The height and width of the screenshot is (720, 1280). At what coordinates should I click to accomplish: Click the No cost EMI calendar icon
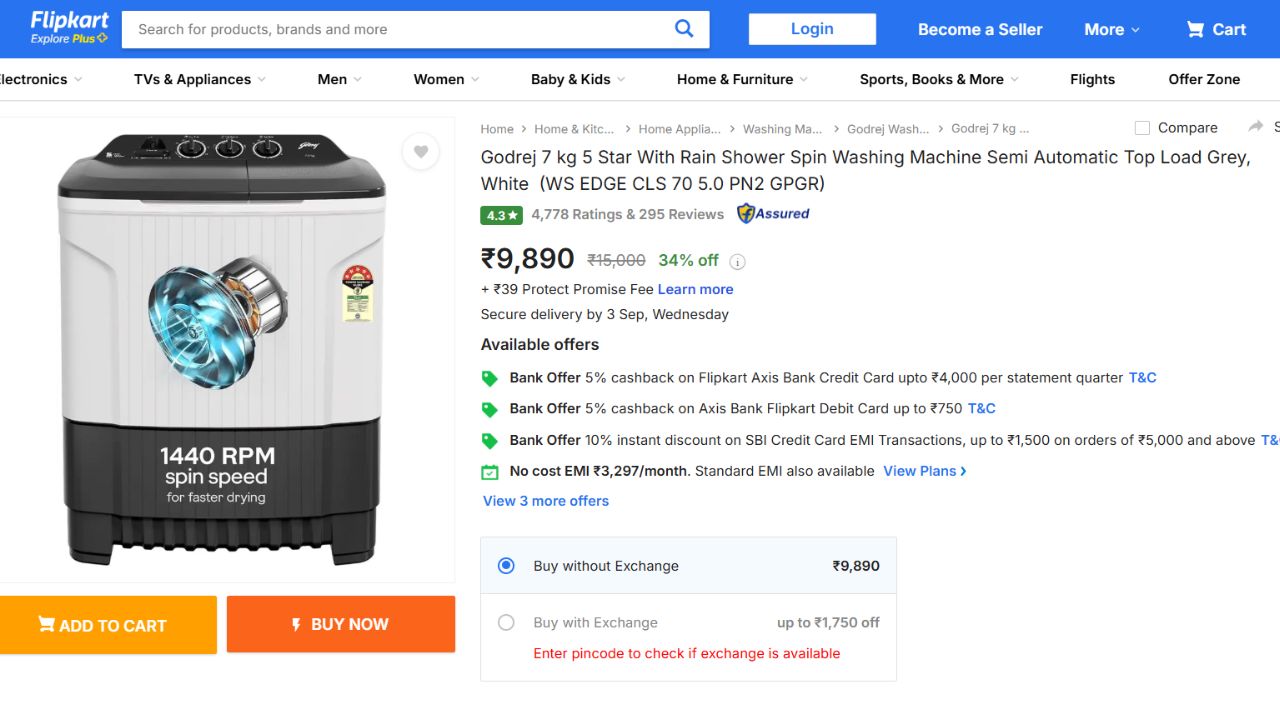pyautogui.click(x=490, y=472)
